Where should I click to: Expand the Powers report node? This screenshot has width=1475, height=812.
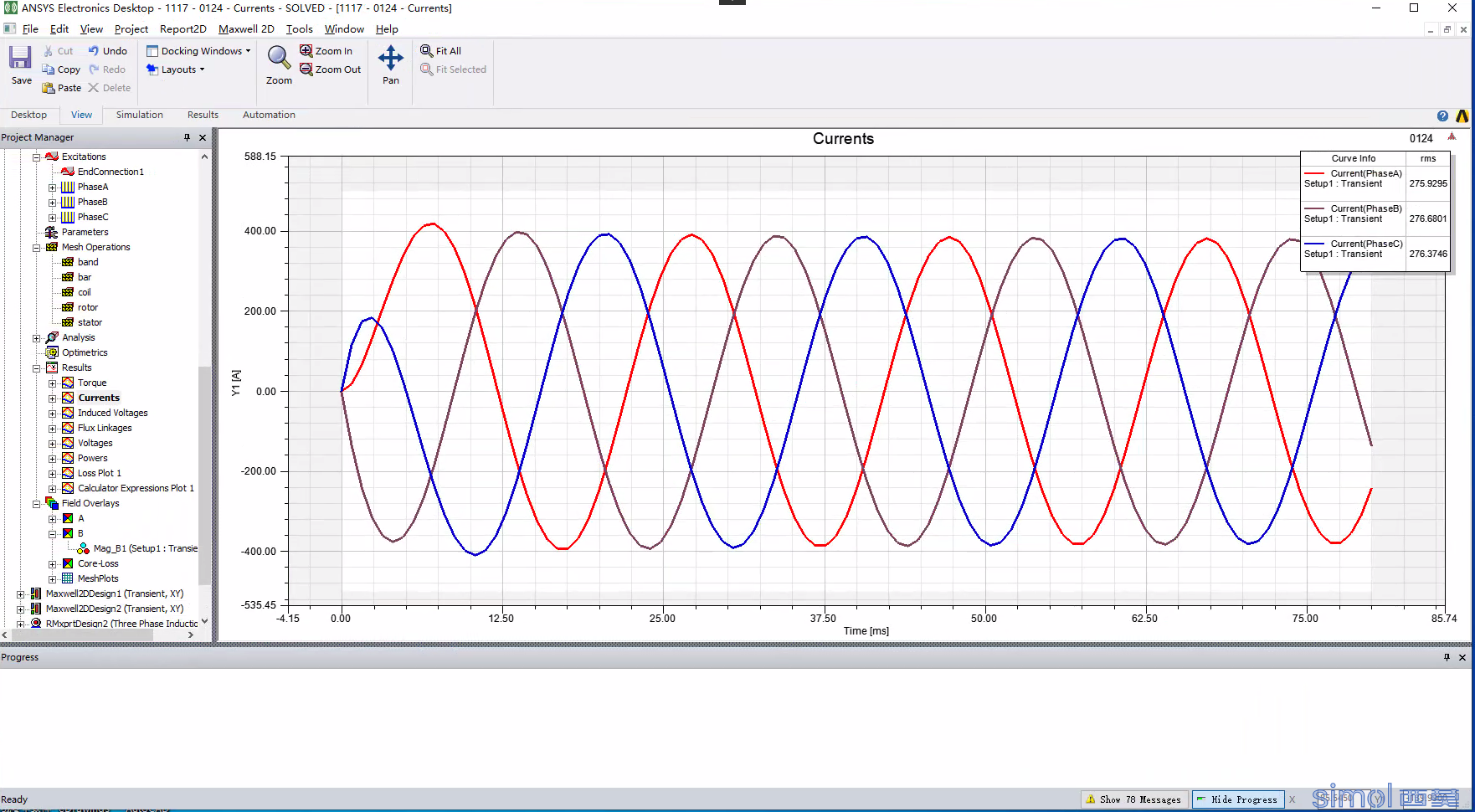coord(52,458)
